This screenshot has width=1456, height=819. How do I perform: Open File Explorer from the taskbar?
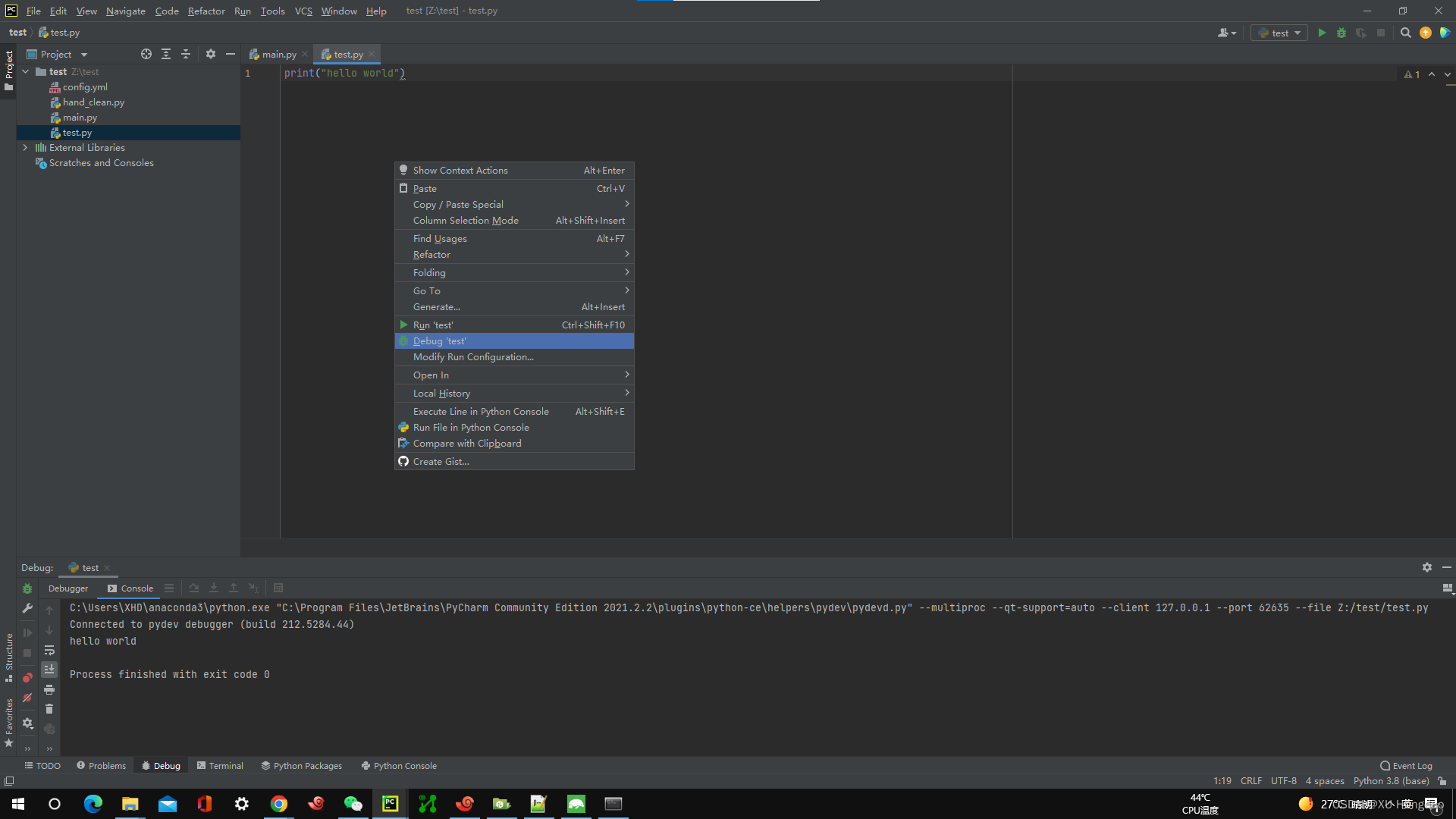click(130, 804)
